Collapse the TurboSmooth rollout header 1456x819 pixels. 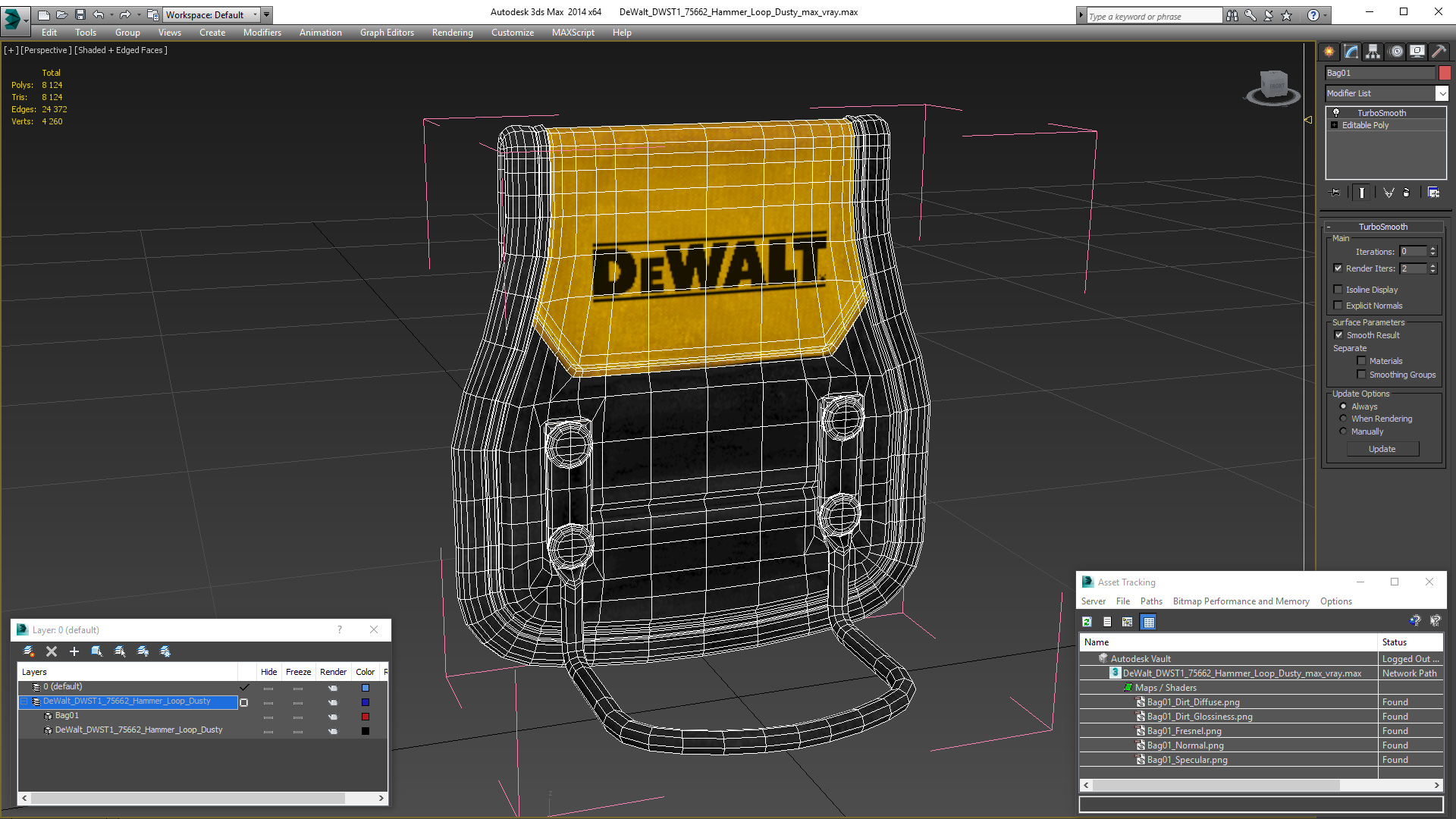tap(1382, 226)
